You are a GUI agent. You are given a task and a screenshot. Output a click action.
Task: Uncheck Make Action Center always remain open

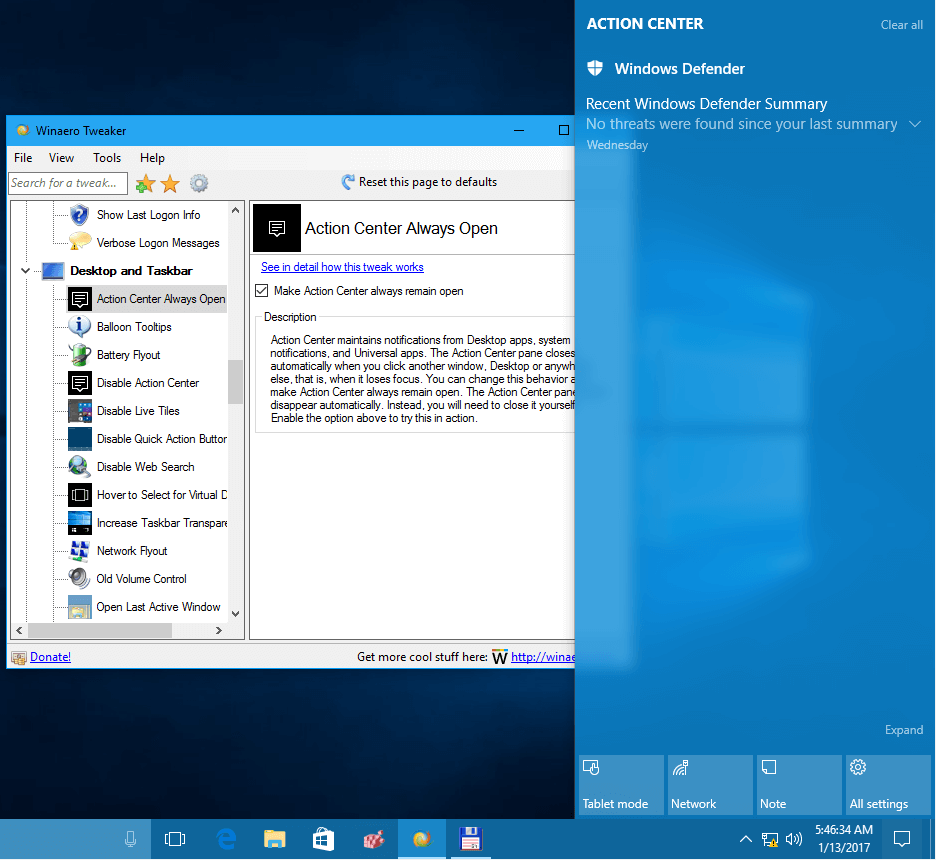(261, 291)
